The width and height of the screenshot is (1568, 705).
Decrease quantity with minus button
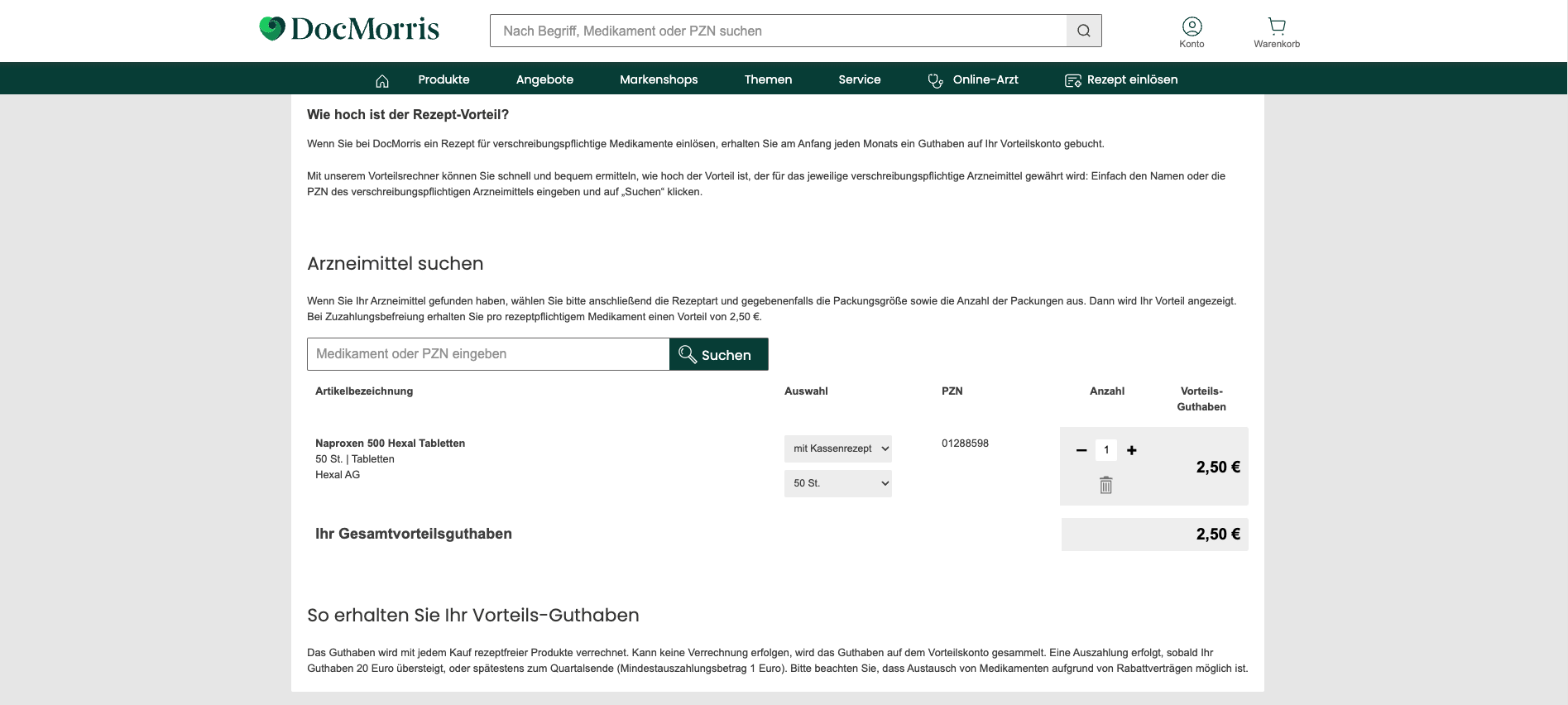click(1081, 450)
